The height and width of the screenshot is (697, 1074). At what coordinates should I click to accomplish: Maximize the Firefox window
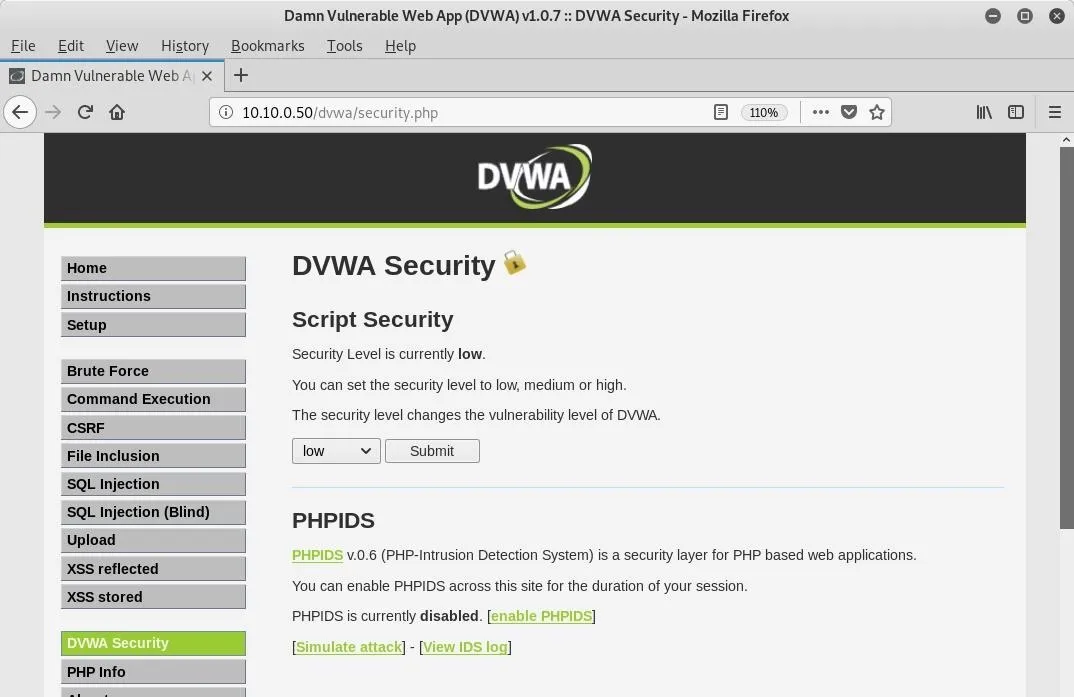point(1025,16)
